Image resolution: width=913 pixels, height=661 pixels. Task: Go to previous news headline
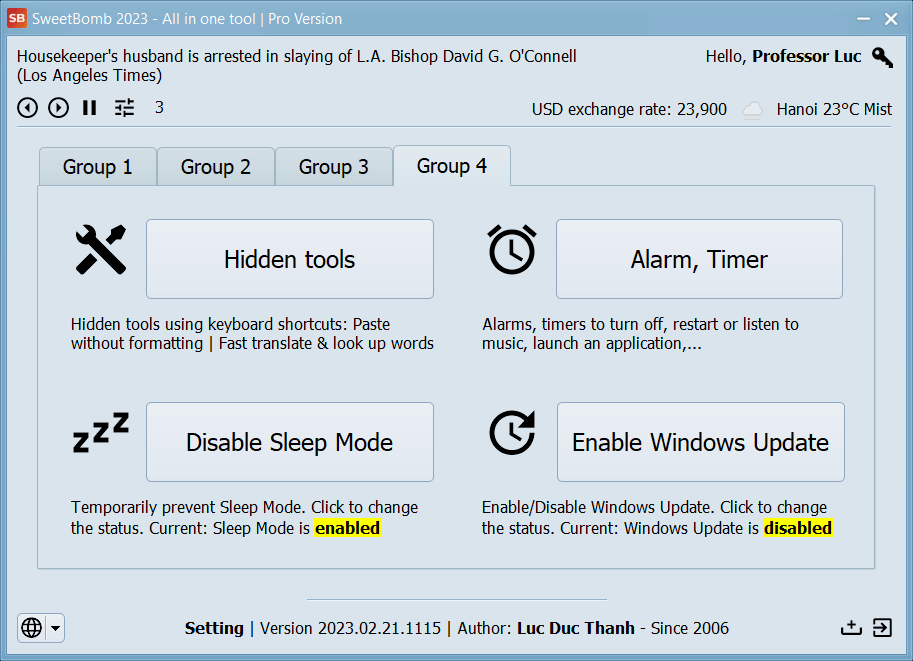click(28, 108)
